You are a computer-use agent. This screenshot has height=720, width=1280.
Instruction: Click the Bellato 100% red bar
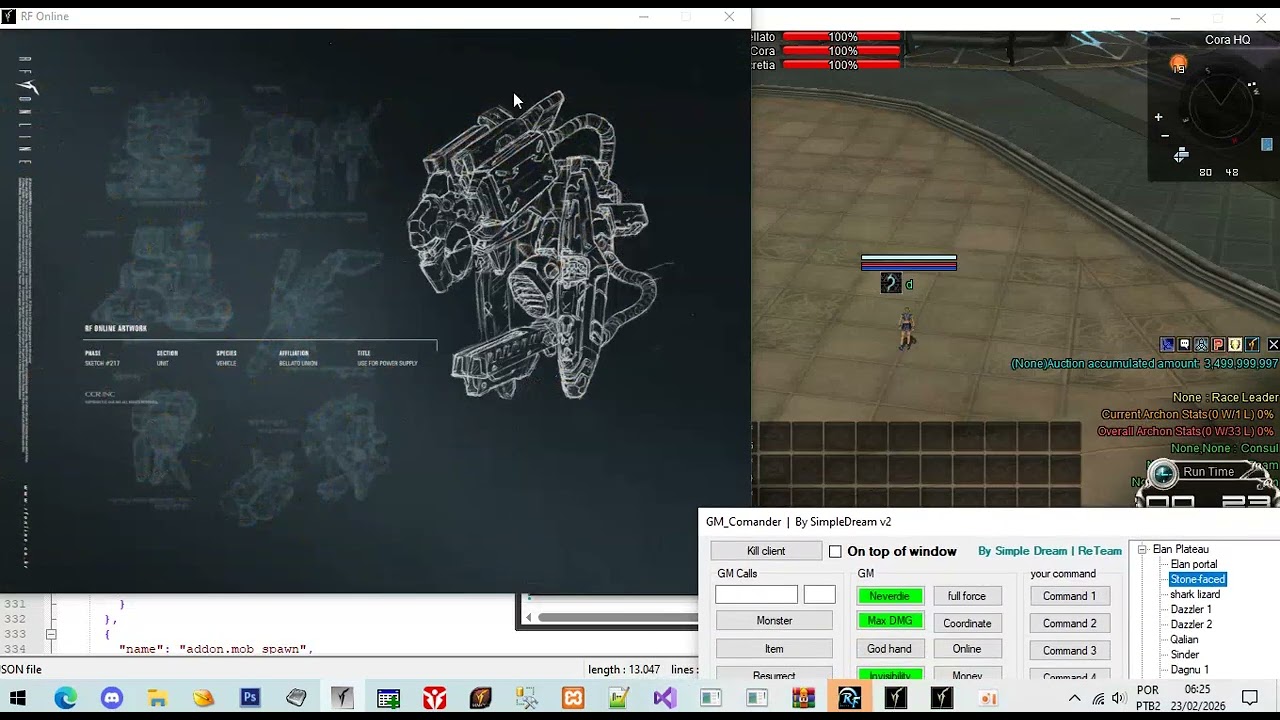[842, 37]
